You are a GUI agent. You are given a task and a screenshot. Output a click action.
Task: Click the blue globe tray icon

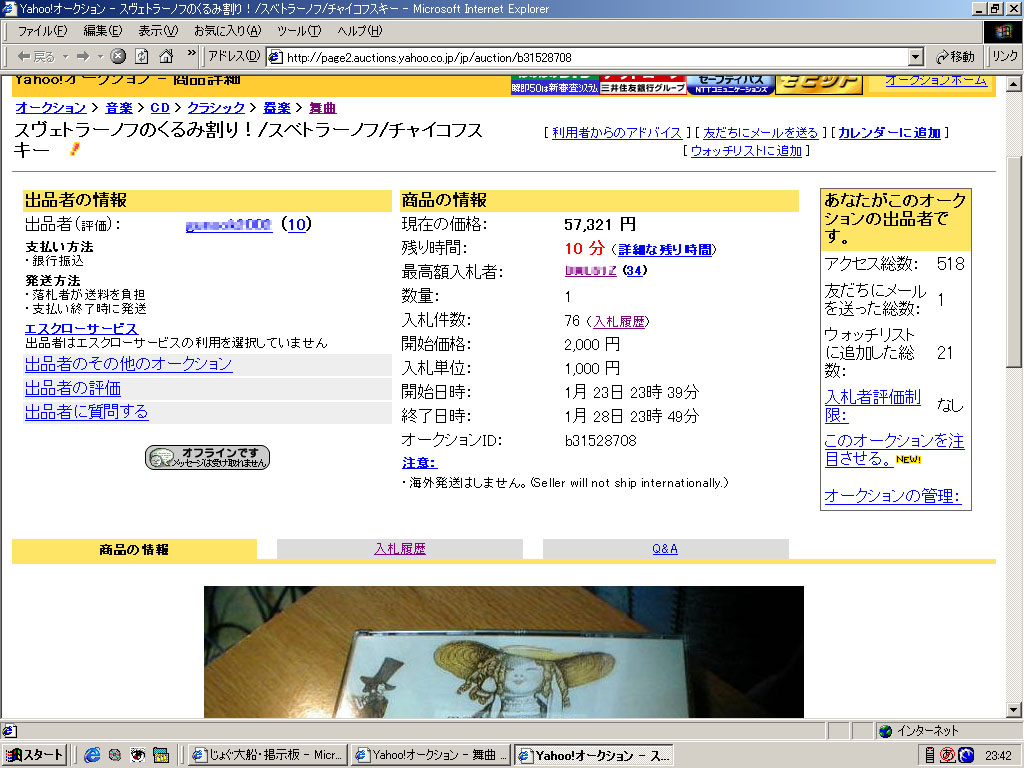[966, 755]
